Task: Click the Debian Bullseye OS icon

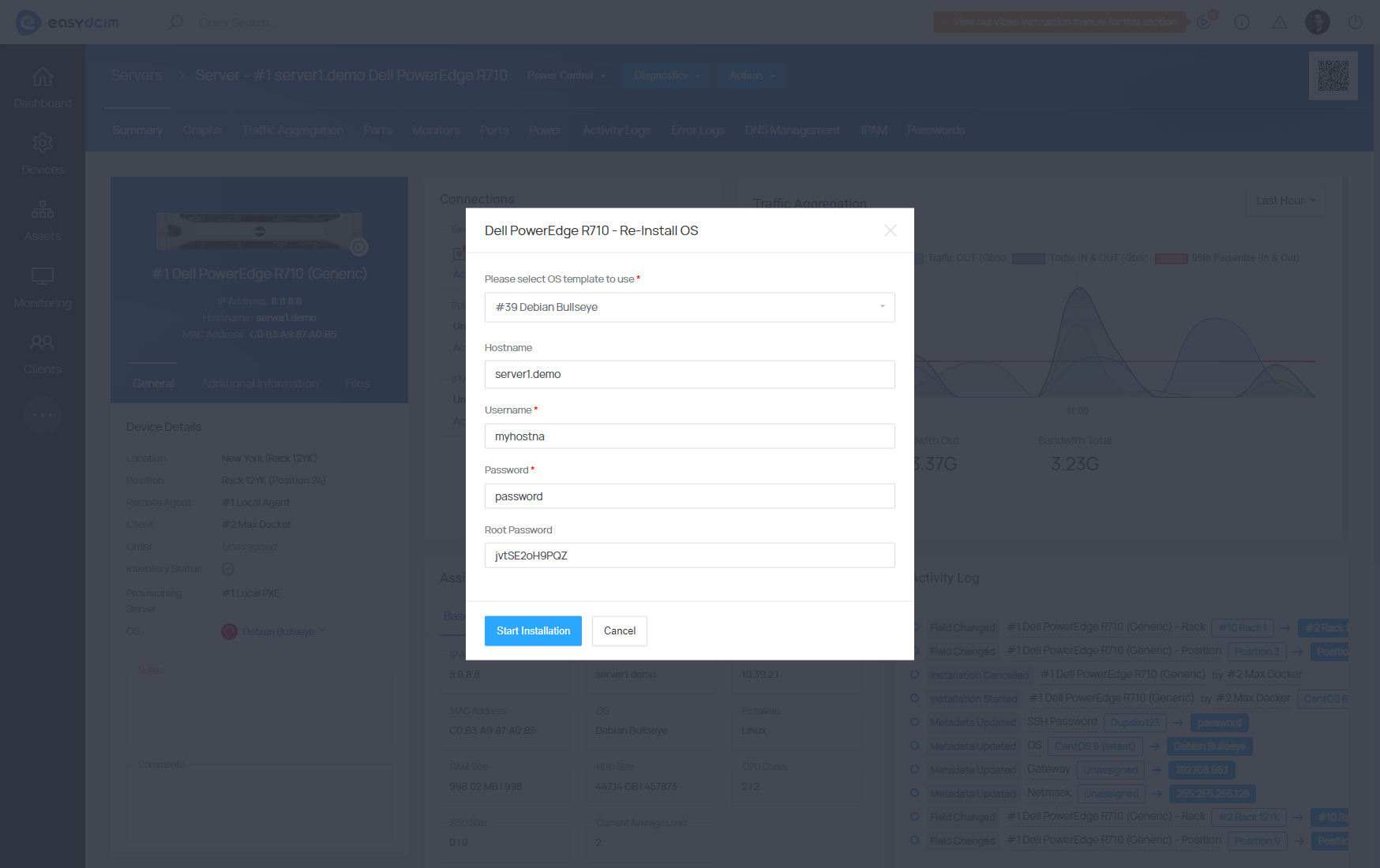Action: tap(229, 632)
